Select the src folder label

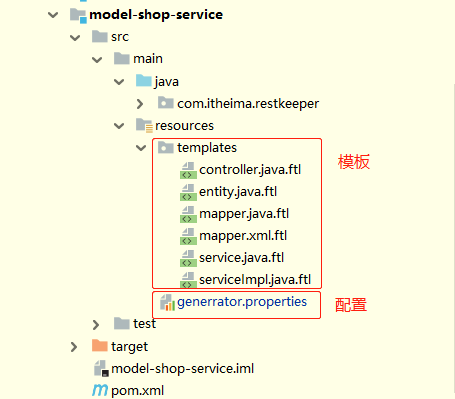[120, 37]
